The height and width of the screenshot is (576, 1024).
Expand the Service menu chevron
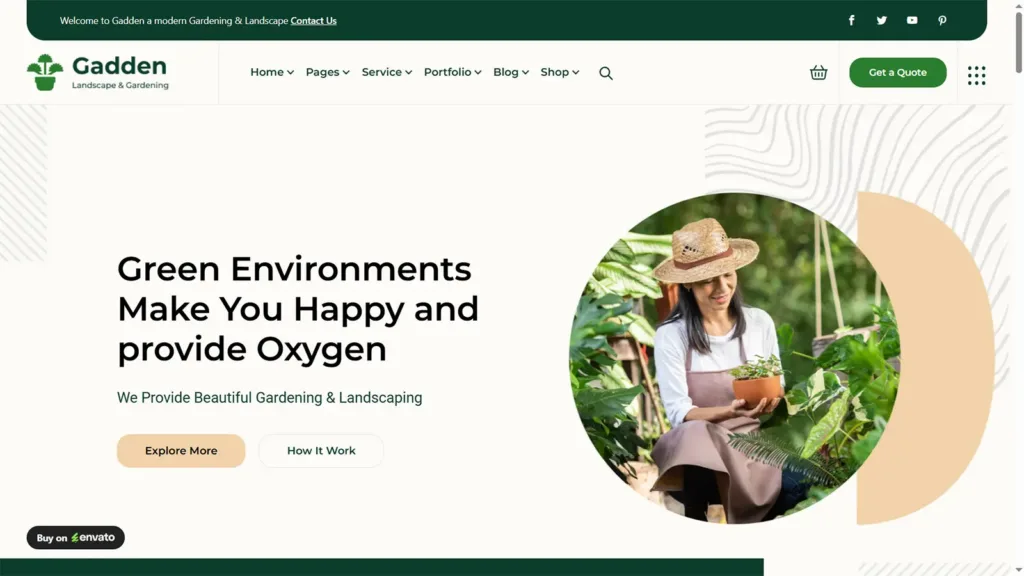coord(408,72)
